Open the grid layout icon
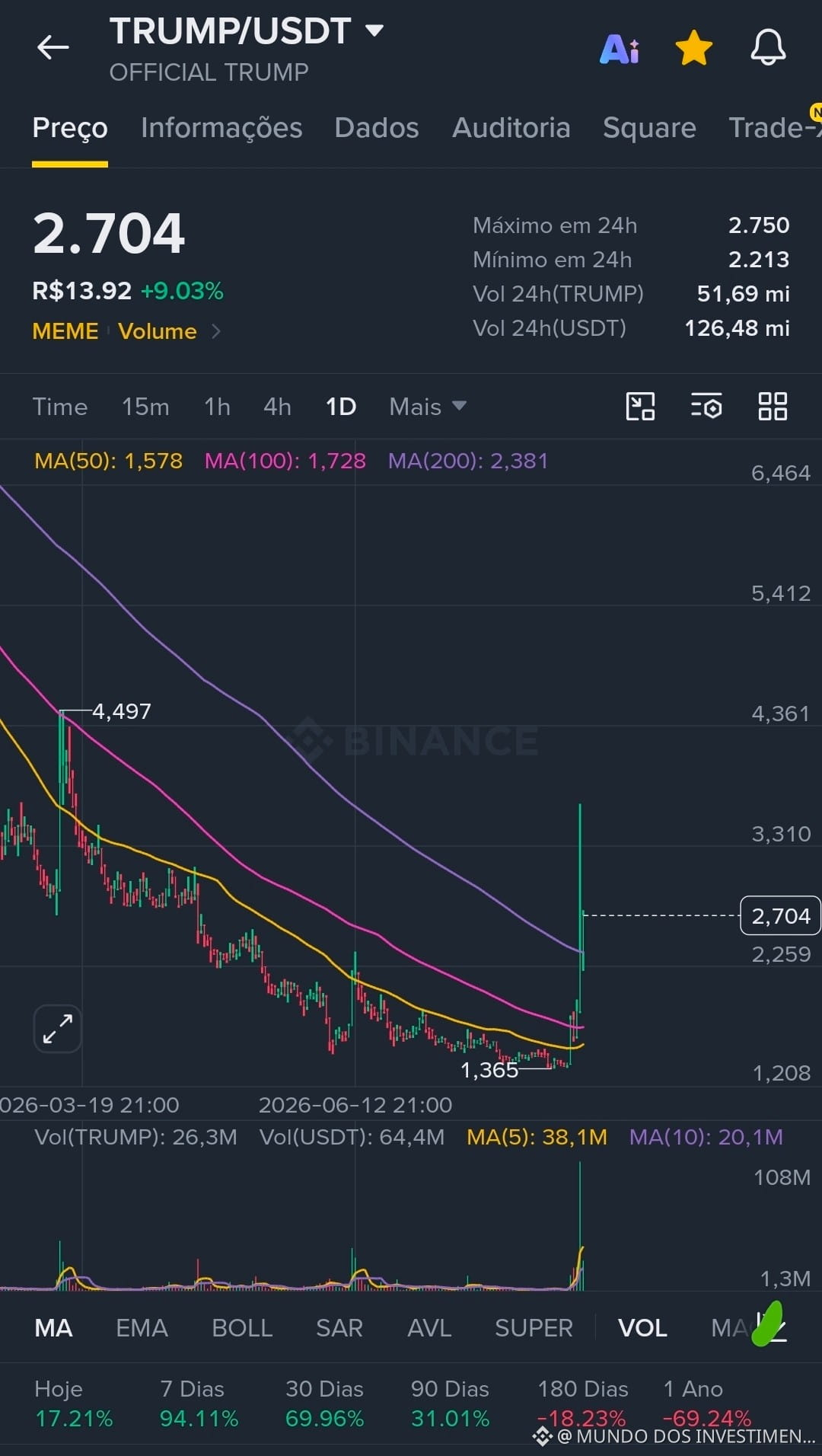This screenshot has width=822, height=1456. tap(773, 406)
